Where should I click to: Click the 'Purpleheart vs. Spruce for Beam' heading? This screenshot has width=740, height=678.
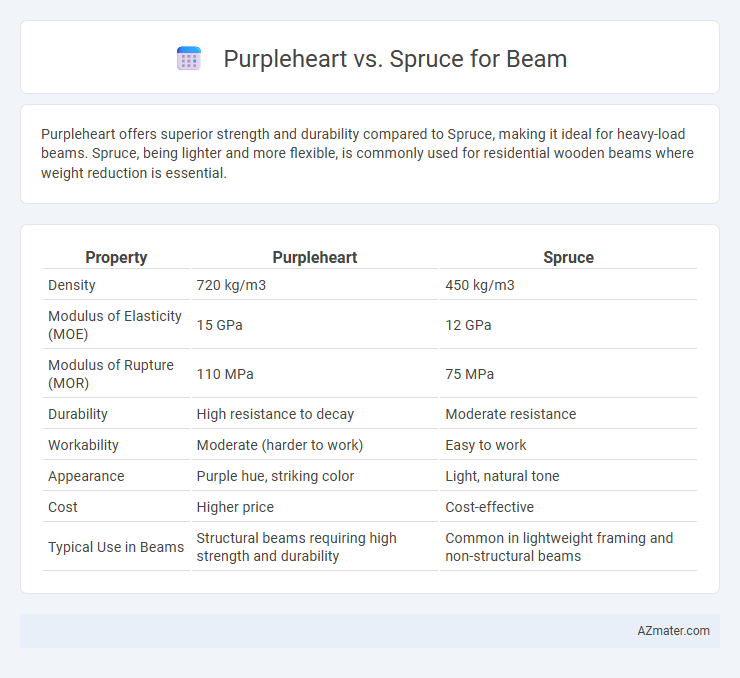(395, 59)
